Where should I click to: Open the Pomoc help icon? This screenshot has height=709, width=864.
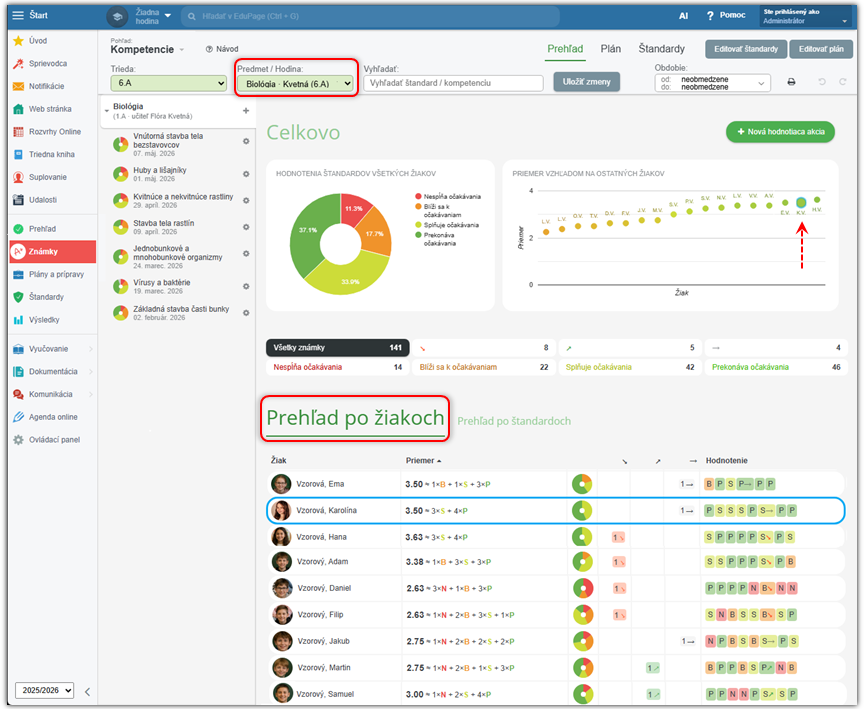coord(710,16)
